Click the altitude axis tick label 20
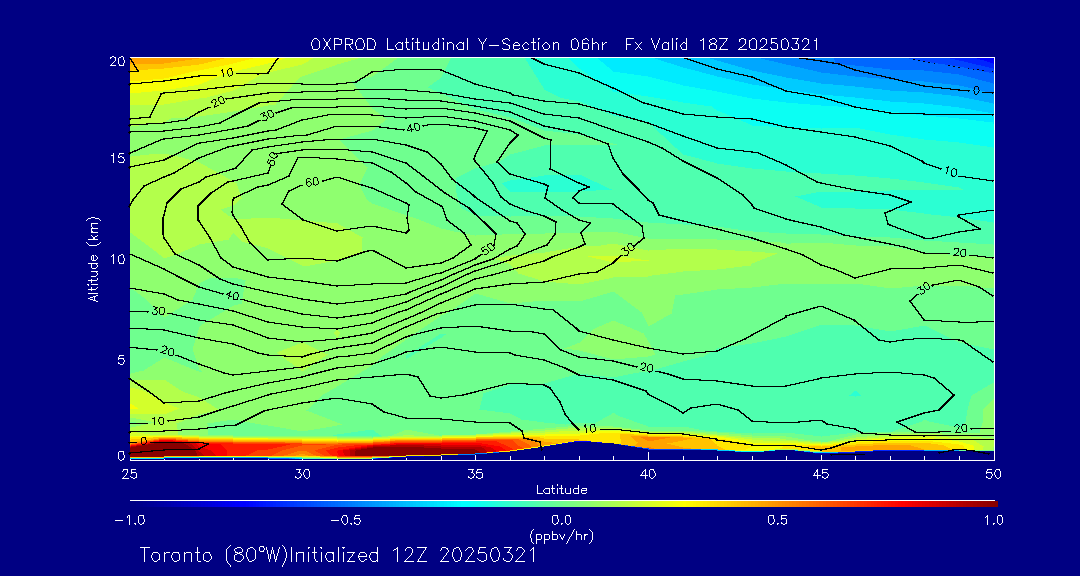This screenshot has width=1080, height=576. click(117, 61)
